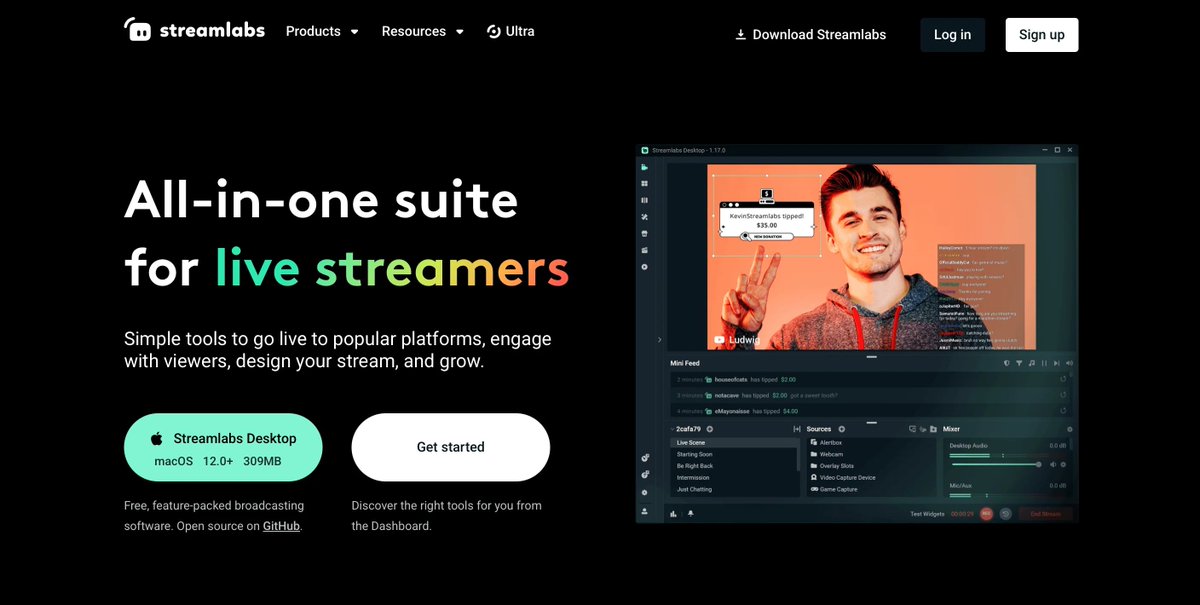1200x605 pixels.
Task: Open the settings gear in the app's lower sidebar
Action: [x=645, y=493]
